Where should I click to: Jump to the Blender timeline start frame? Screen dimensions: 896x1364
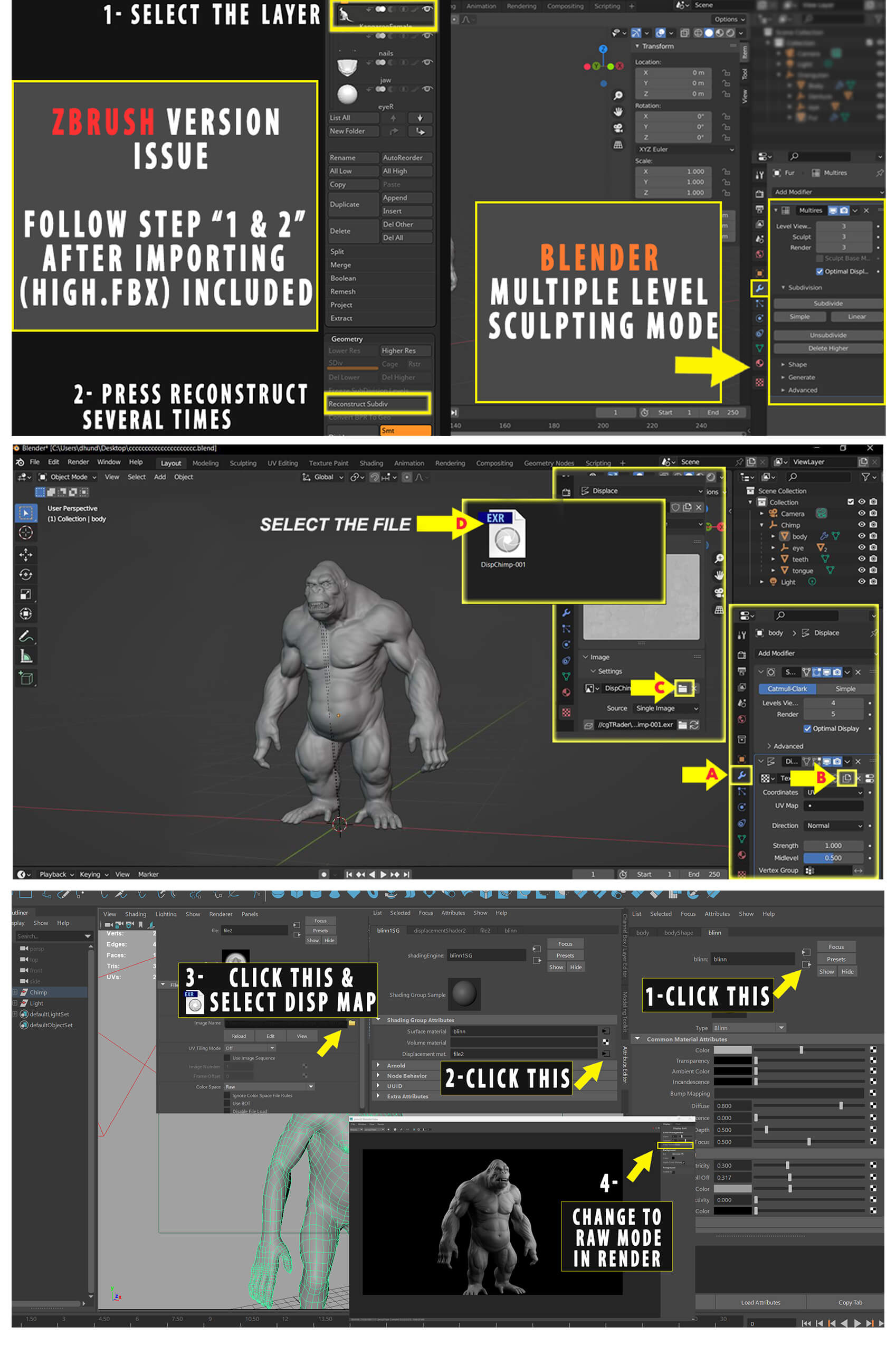349,874
